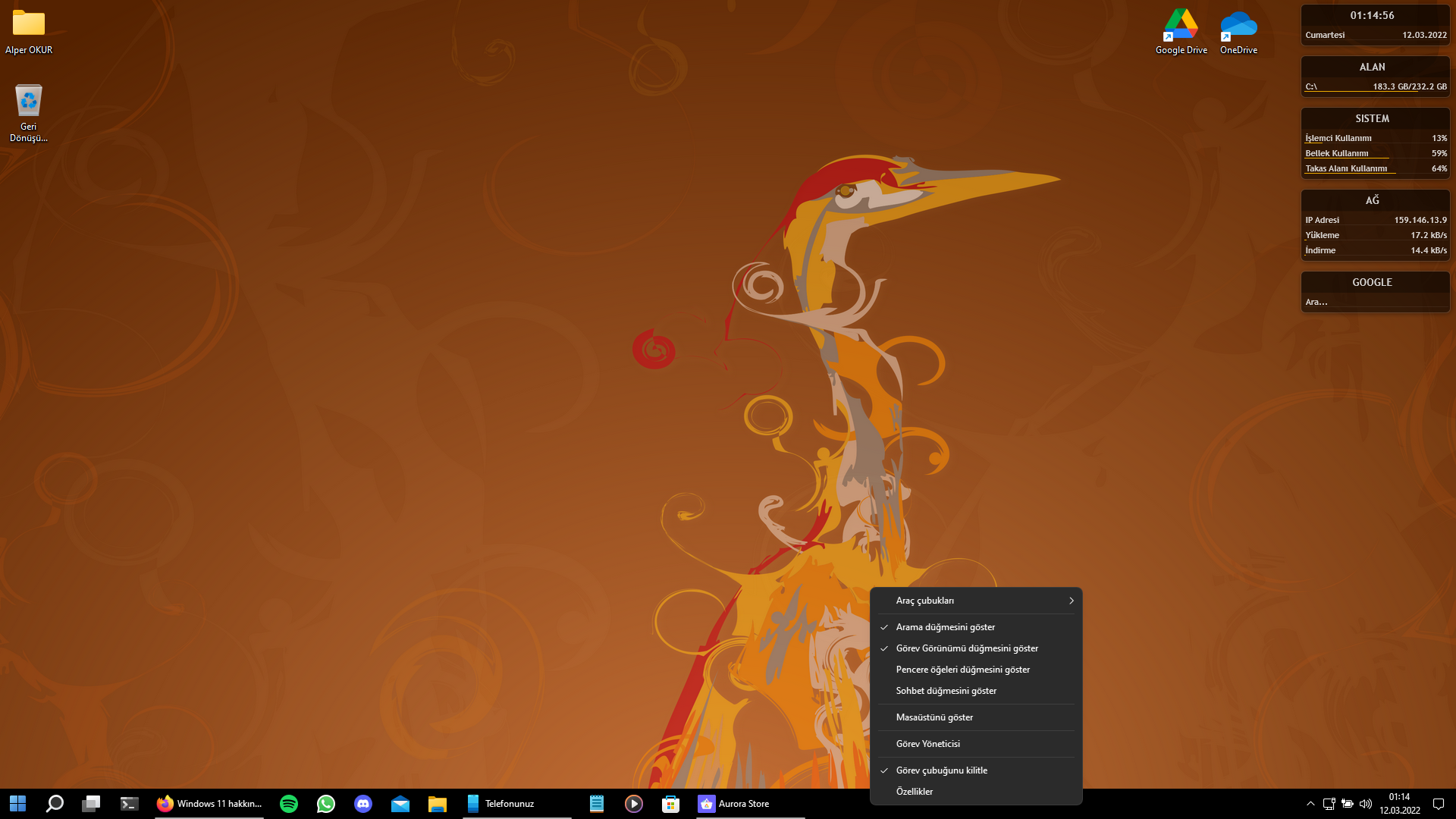Uncheck 'Görev Görünümü düğmesini göster'
The image size is (1456, 819).
[967, 648]
